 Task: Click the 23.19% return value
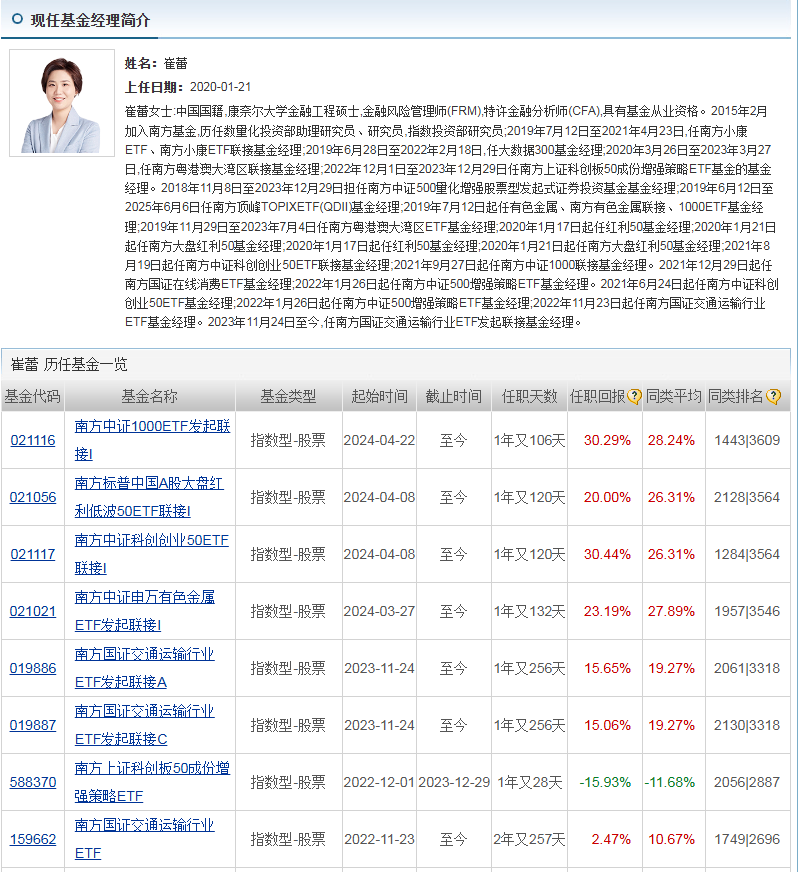[607, 611]
